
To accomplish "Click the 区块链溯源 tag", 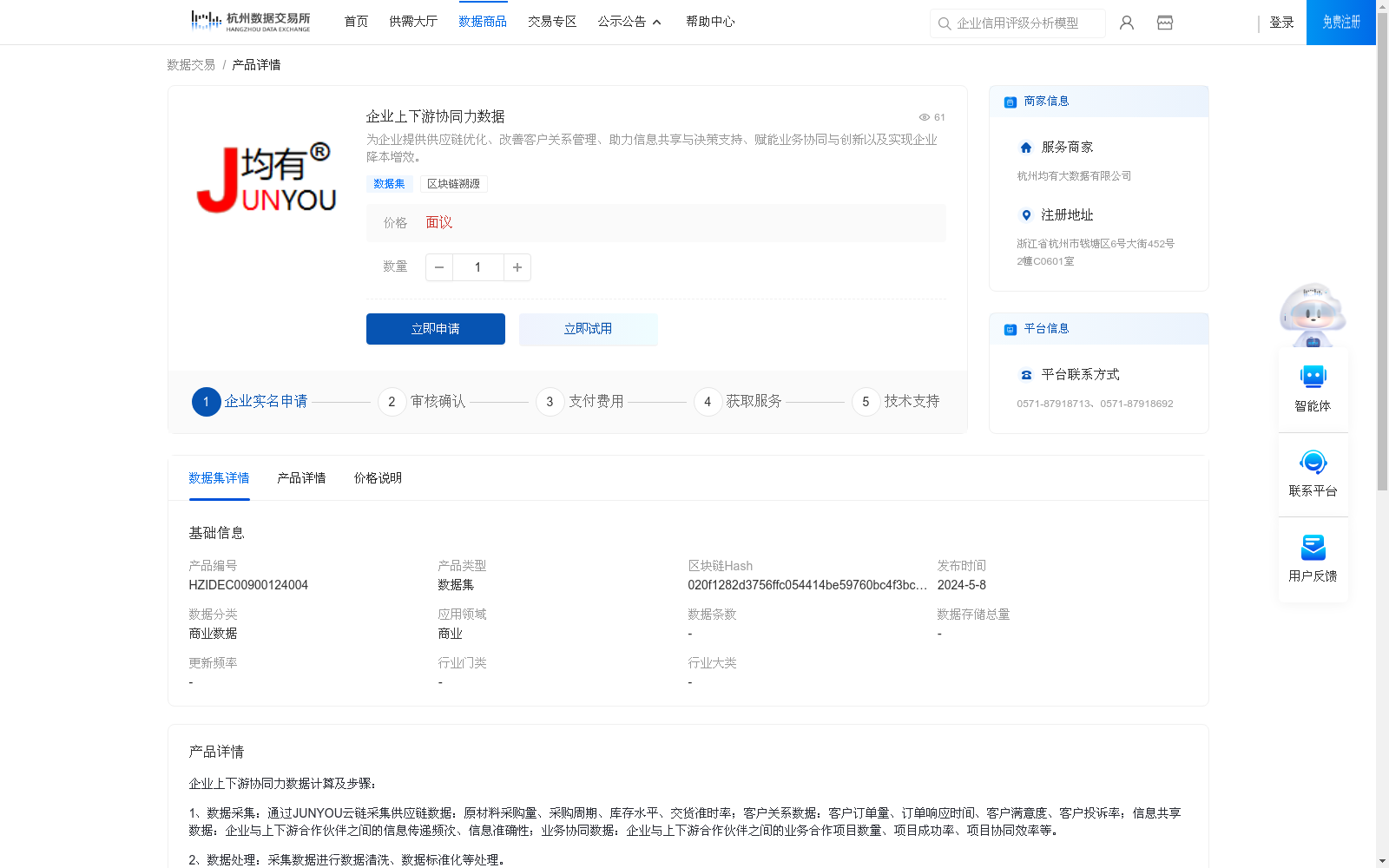I will point(453,184).
